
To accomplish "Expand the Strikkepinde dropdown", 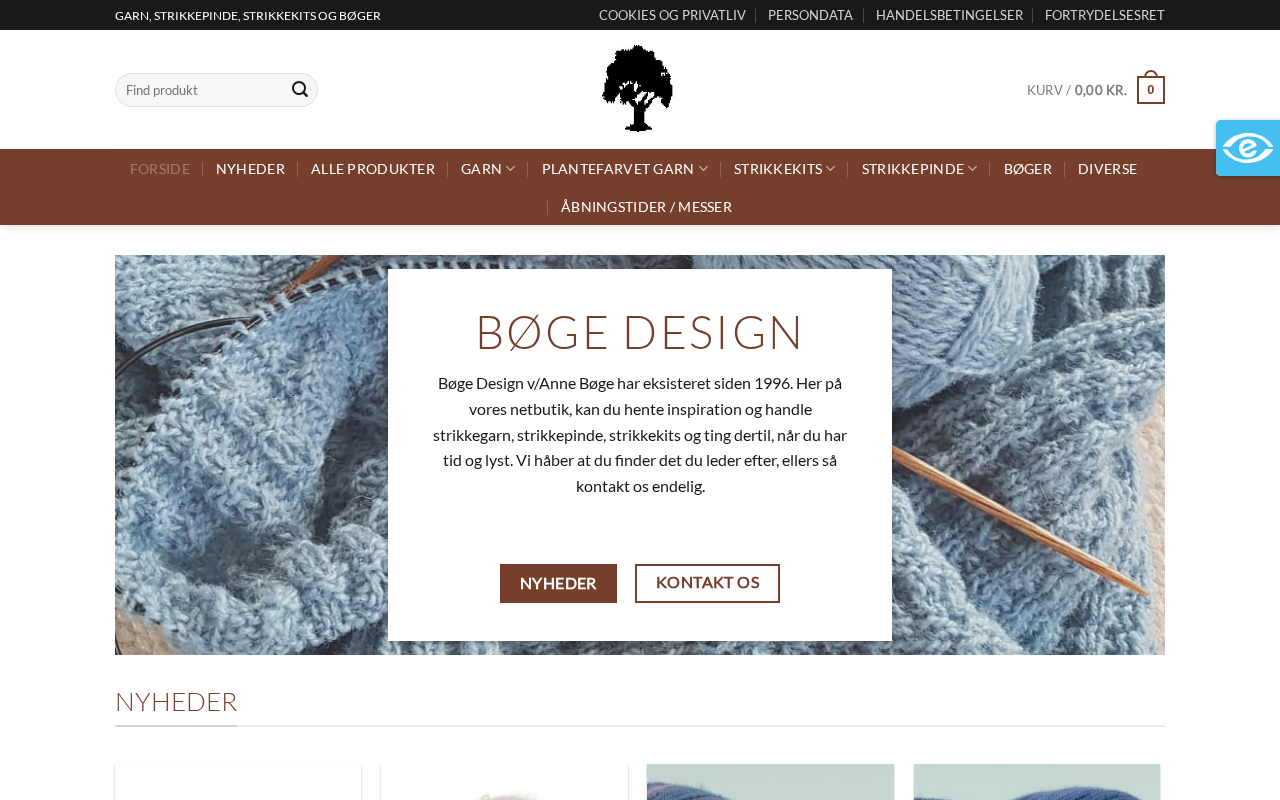I will pyautogui.click(x=920, y=169).
